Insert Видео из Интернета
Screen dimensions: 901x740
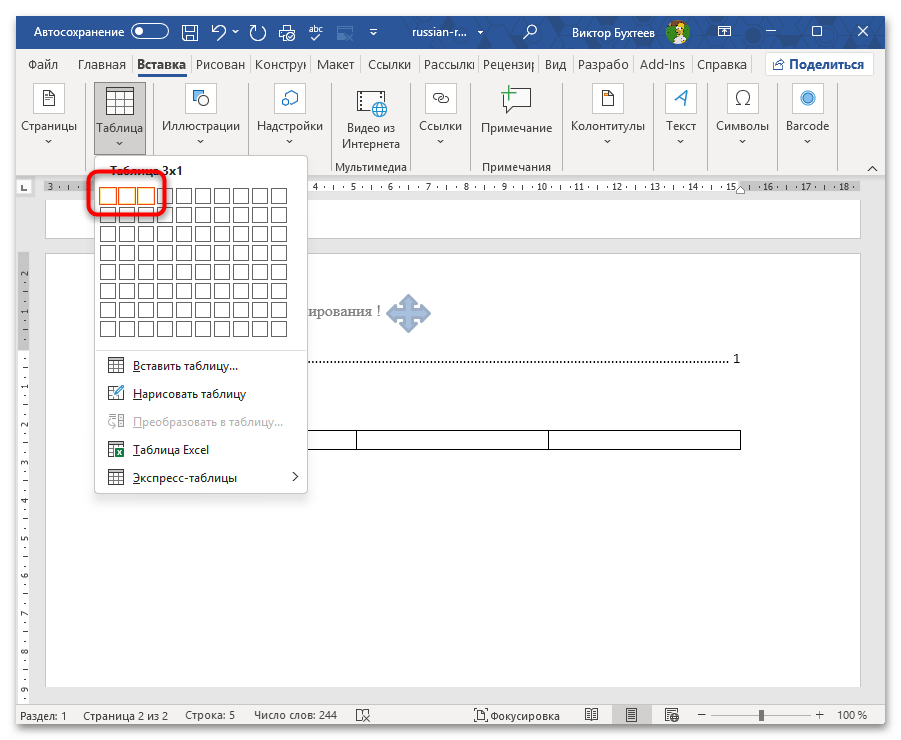[x=371, y=120]
